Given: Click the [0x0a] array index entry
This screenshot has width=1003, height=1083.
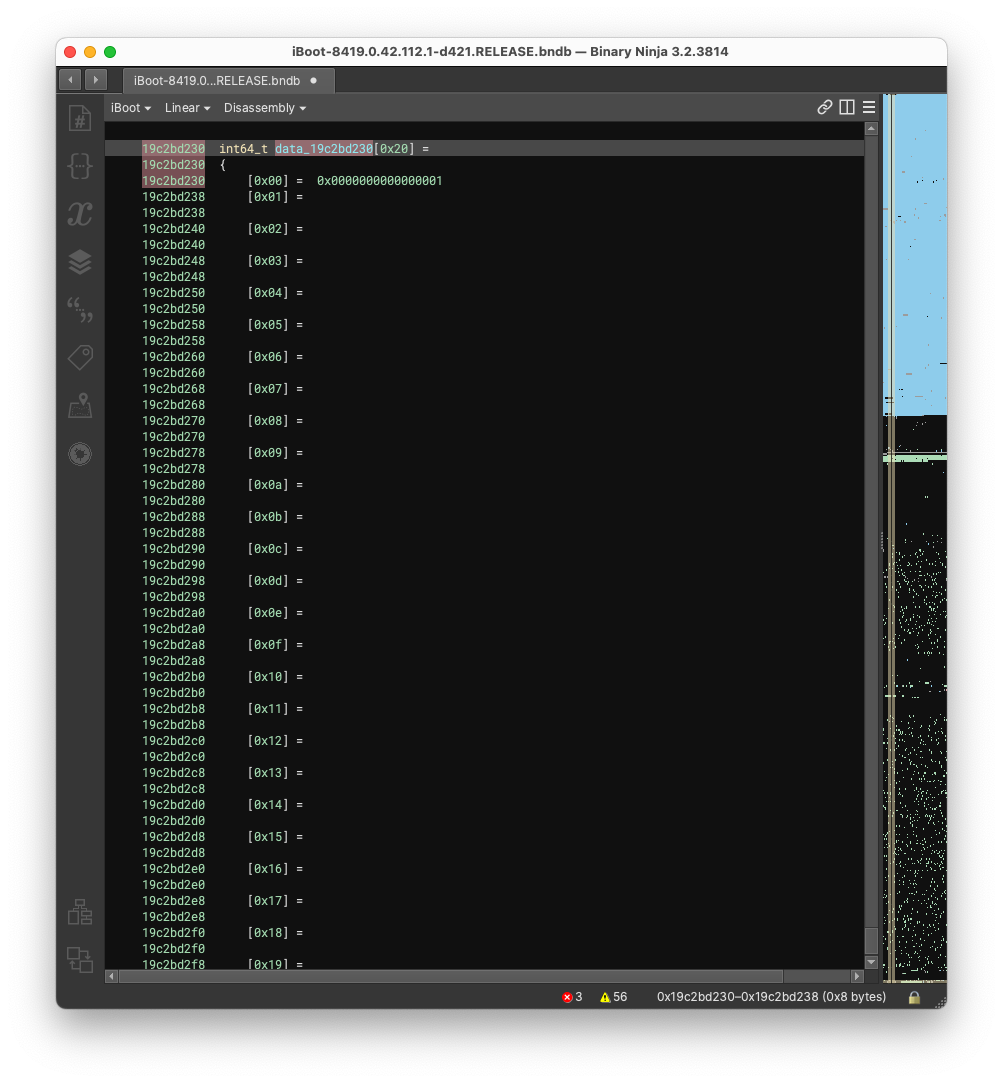Looking at the screenshot, I should point(268,485).
